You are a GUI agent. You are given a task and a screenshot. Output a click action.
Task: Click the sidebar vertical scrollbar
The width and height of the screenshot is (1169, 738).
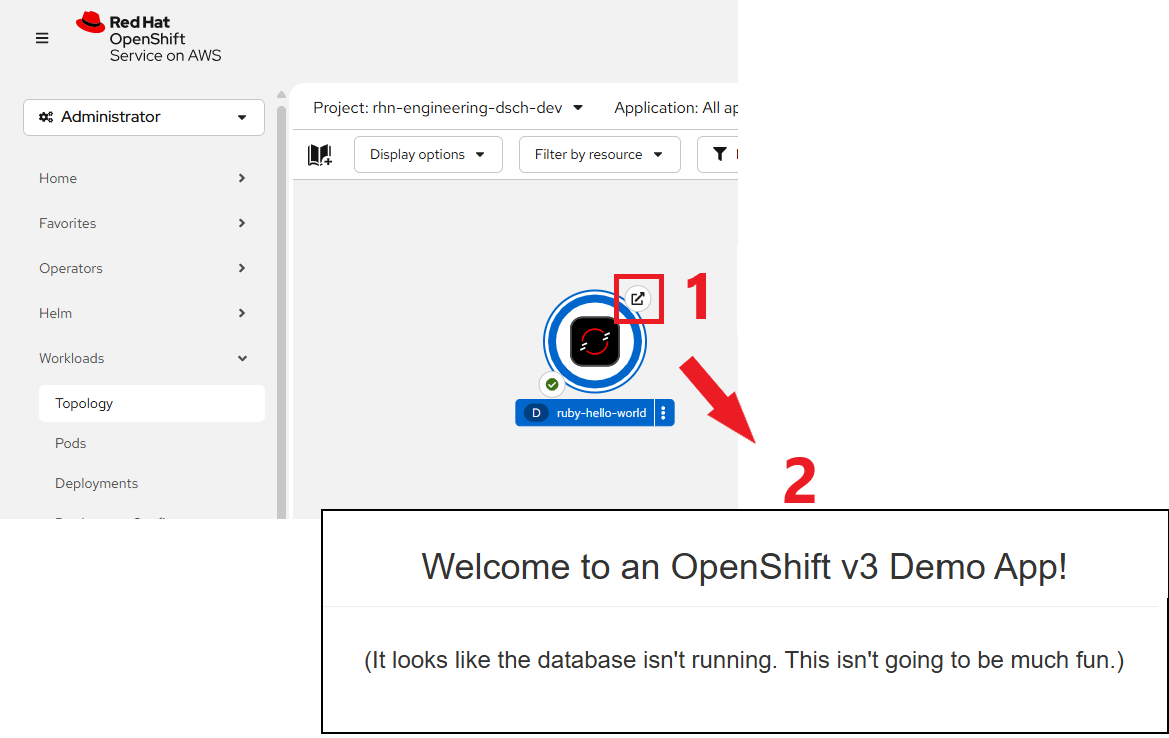click(281, 300)
